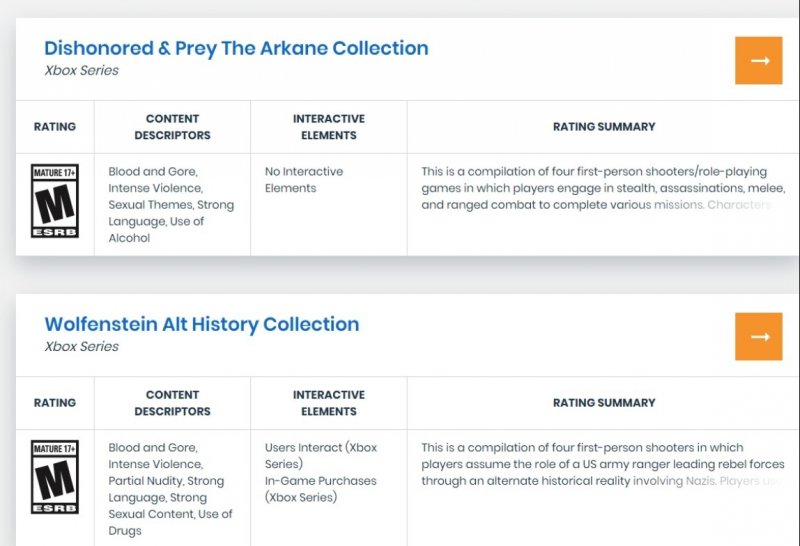Click Rating Summary header in Wolfenstein table
This screenshot has width=800, height=546.
coord(604,403)
